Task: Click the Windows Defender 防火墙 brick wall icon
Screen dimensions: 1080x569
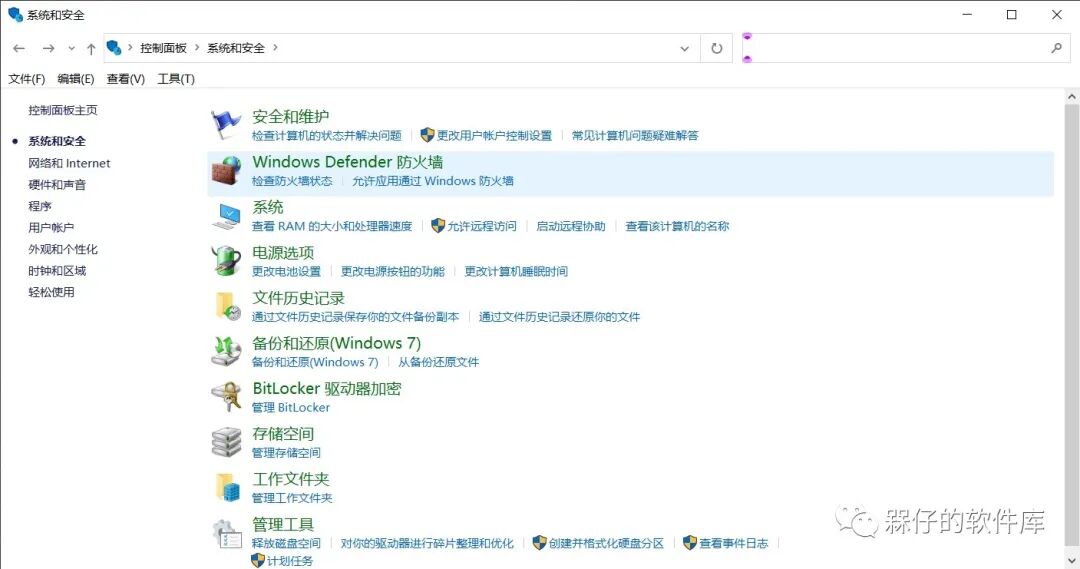Action: [x=226, y=170]
